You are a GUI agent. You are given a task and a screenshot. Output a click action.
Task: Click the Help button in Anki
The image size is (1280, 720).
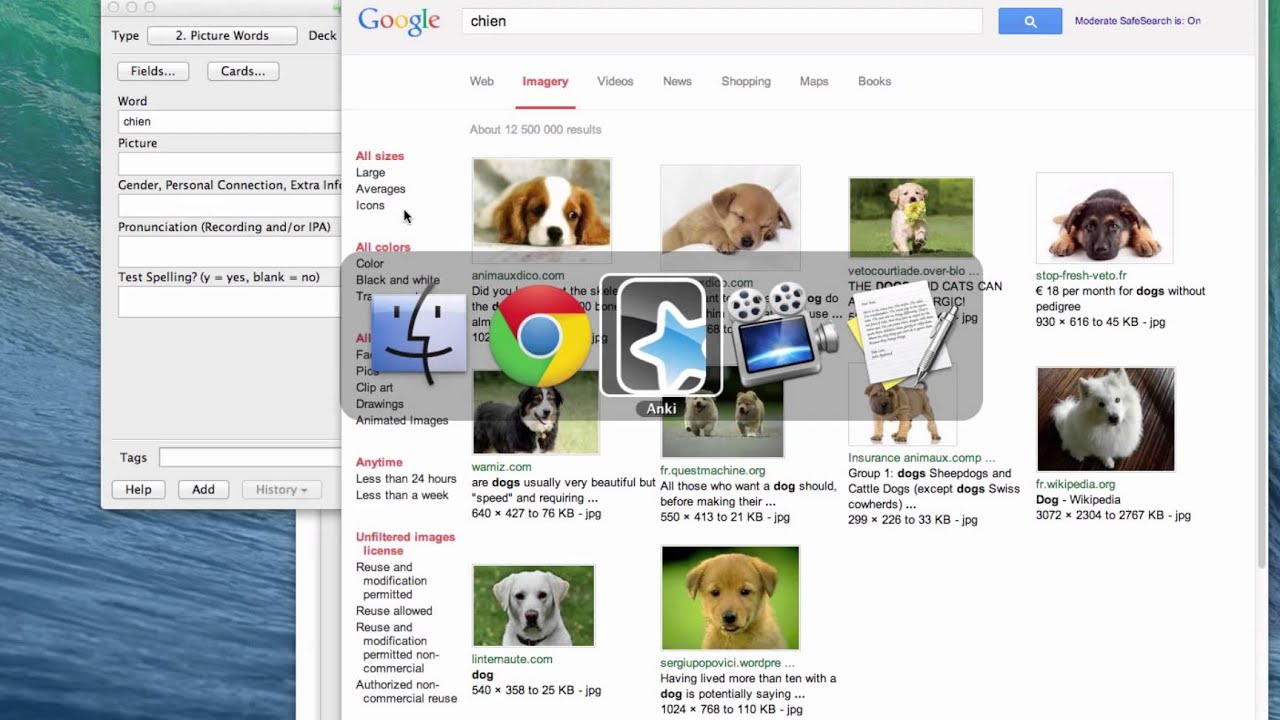coord(138,489)
